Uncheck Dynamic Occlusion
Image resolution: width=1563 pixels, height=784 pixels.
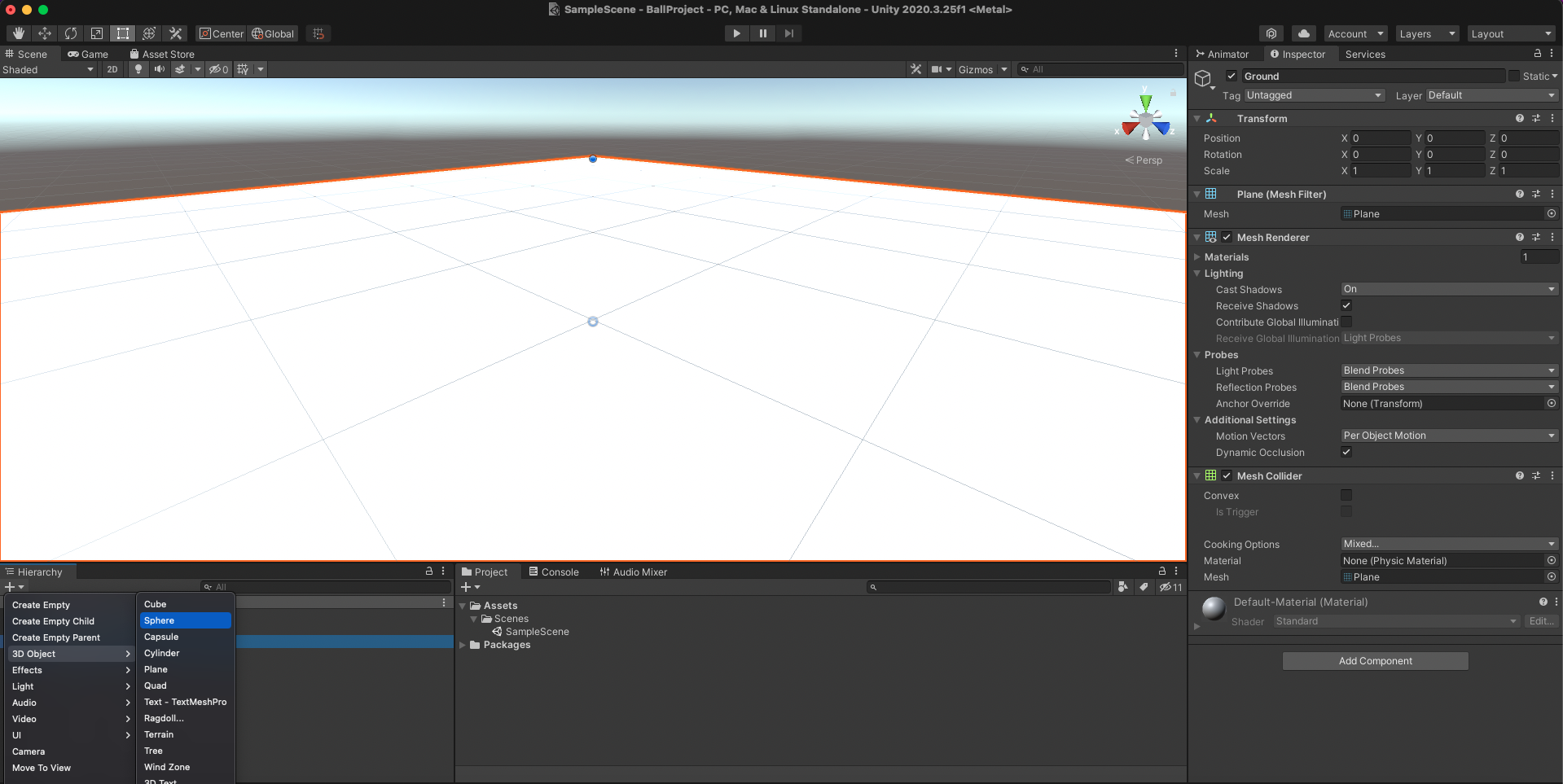(1346, 452)
